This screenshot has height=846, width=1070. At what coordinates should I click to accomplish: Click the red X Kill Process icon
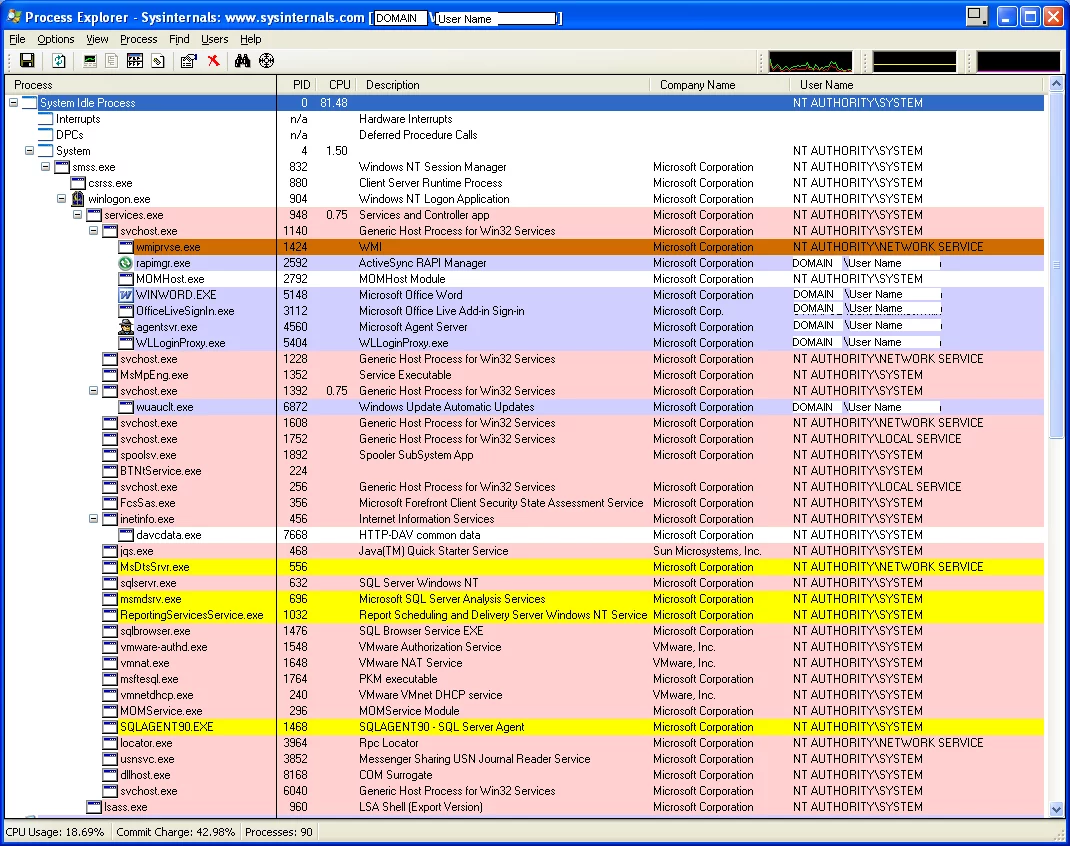[x=213, y=62]
